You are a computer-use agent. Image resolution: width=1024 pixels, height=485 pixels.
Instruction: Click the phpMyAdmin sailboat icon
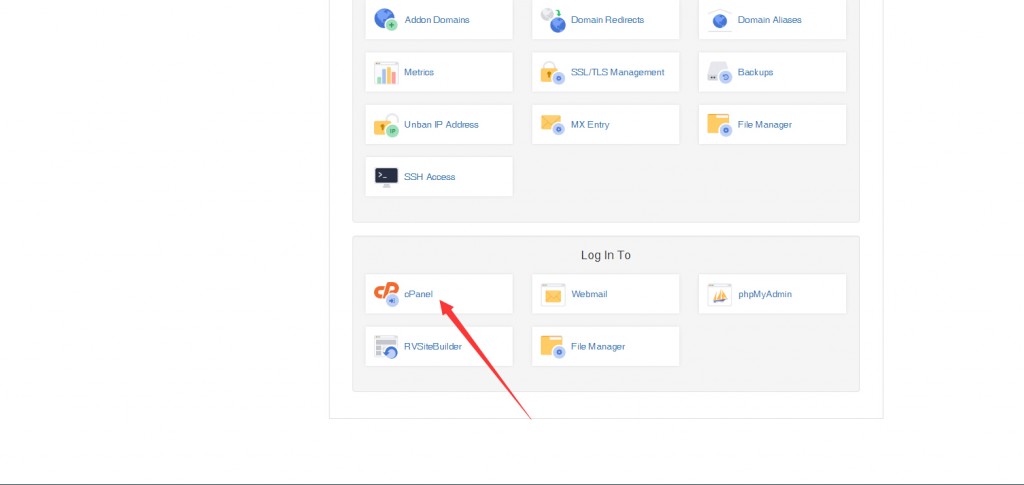click(720, 294)
